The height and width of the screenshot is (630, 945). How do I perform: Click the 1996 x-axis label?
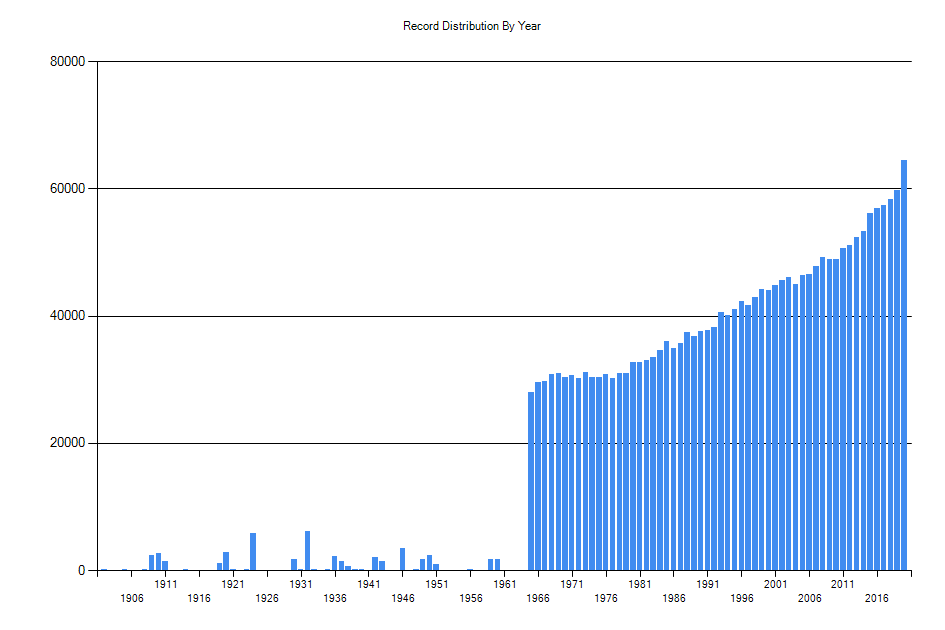(742, 598)
